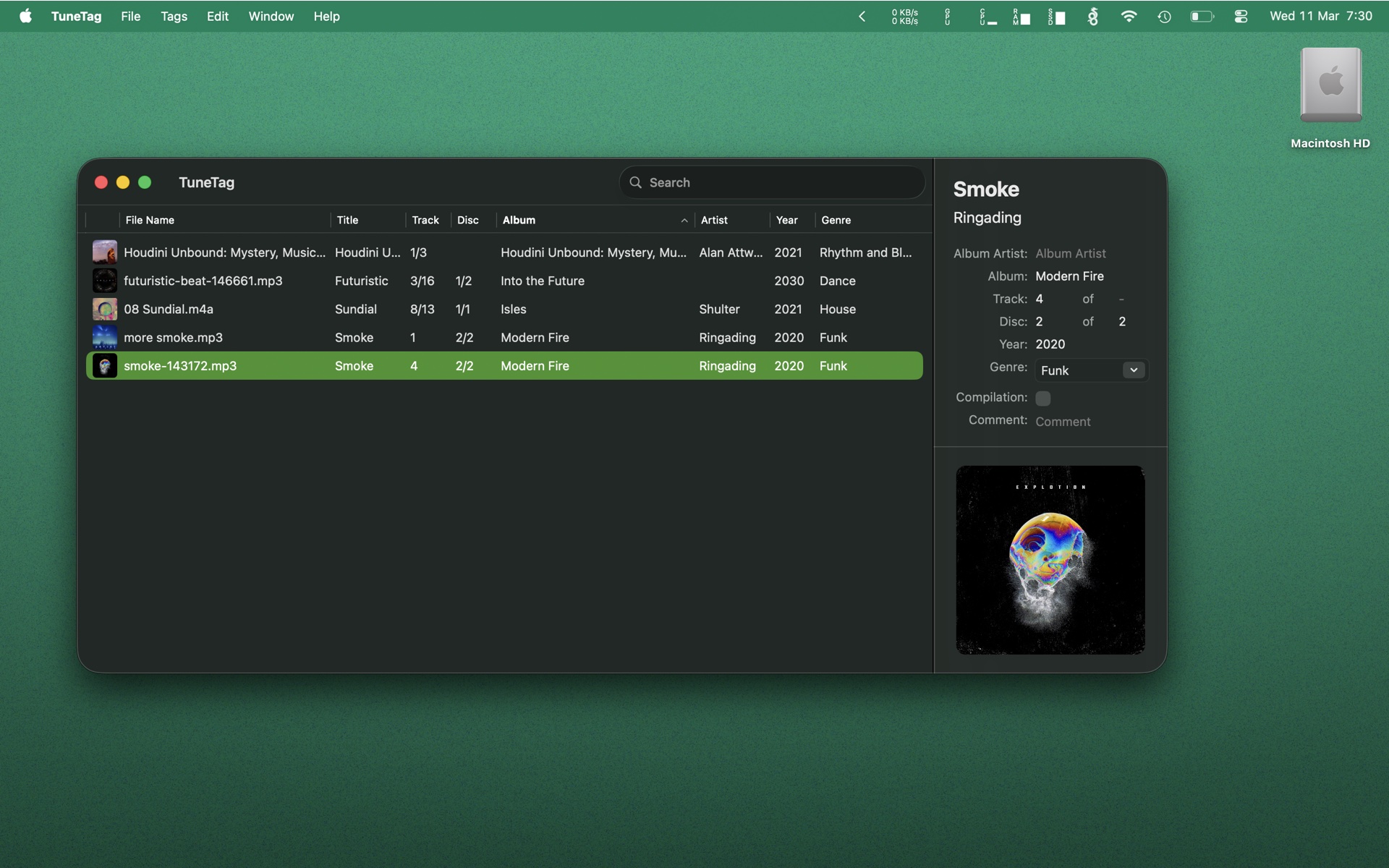The image size is (1389, 868).
Task: Click the more smoke.mp3 artwork thumbnail
Action: click(x=105, y=337)
